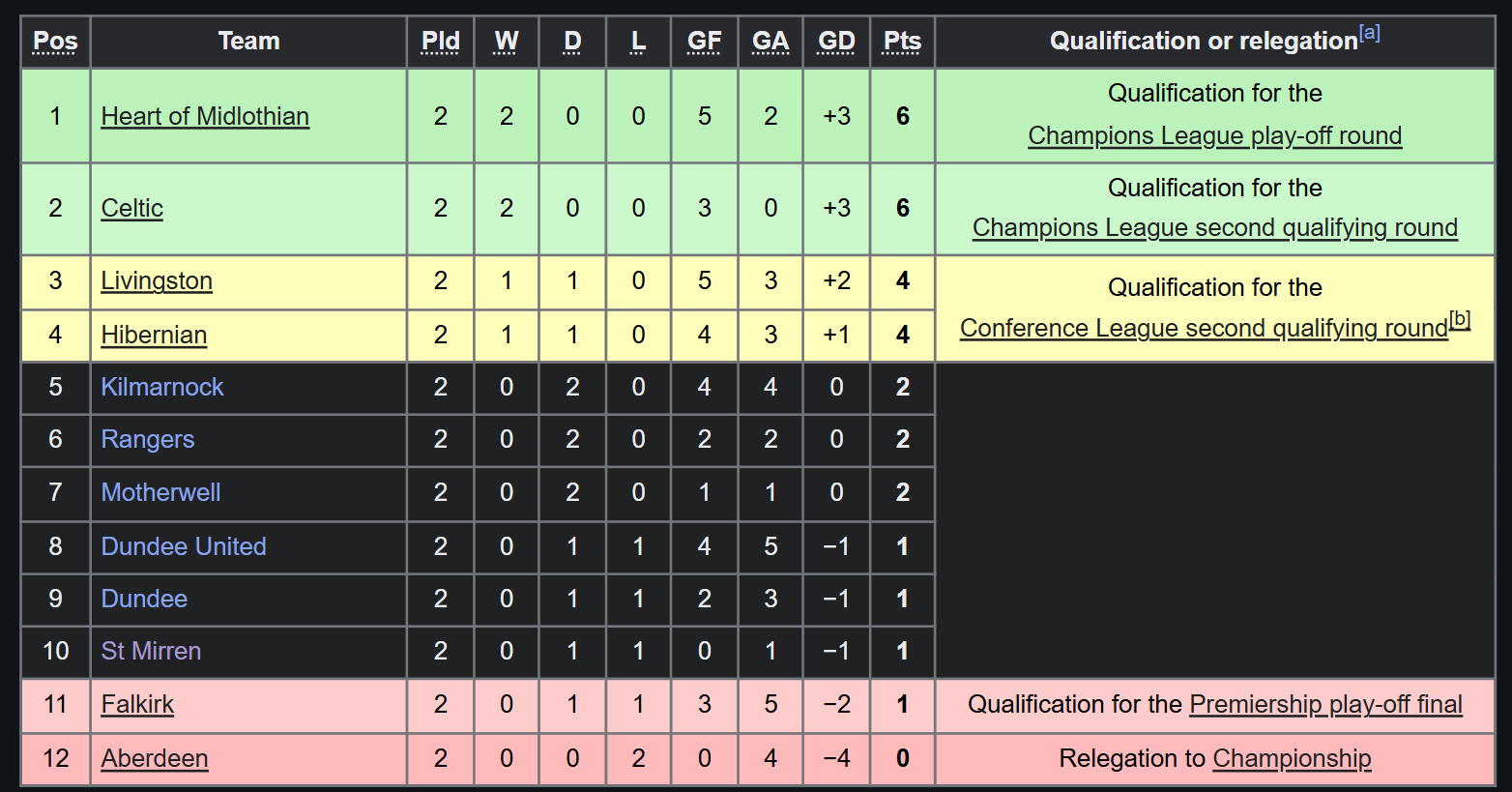
Task: Follow the Aberdeen link
Action: click(x=155, y=758)
